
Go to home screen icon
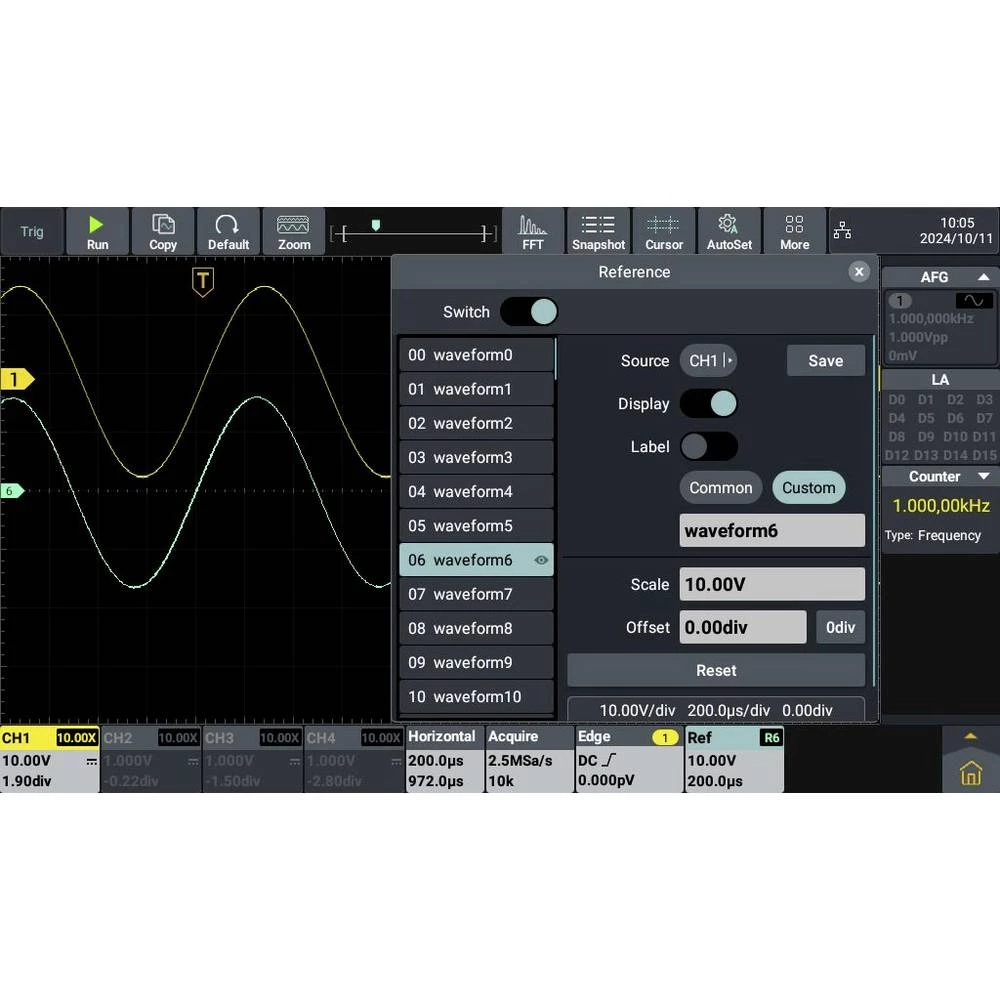click(970, 772)
